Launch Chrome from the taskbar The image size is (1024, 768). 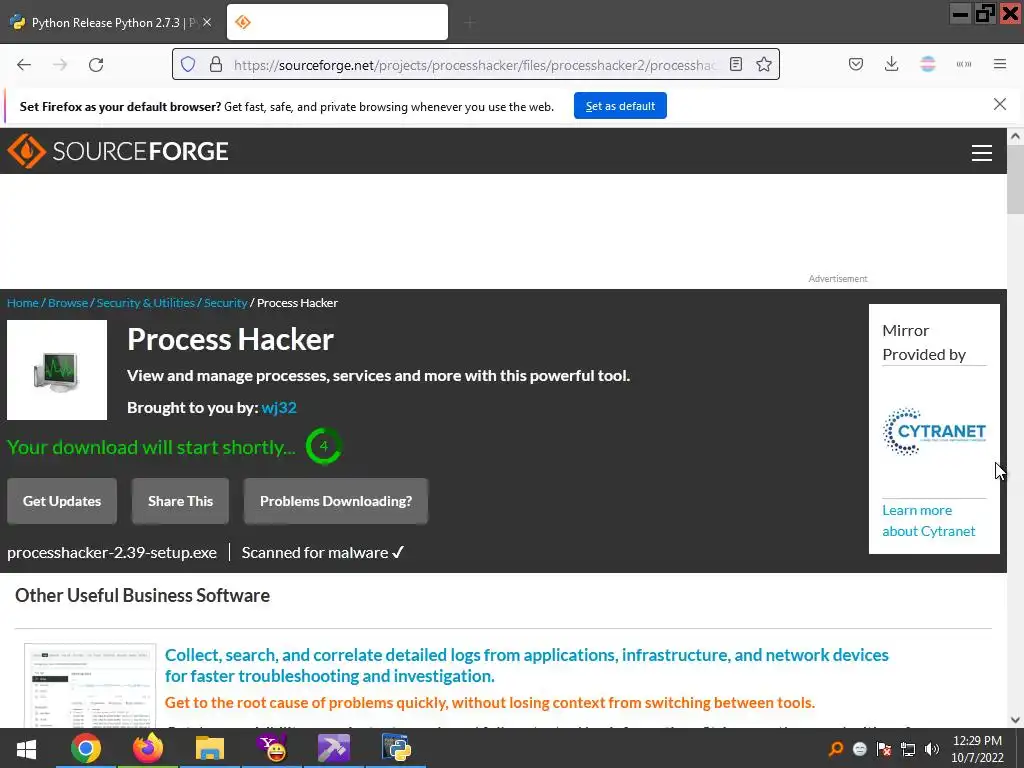[86, 748]
